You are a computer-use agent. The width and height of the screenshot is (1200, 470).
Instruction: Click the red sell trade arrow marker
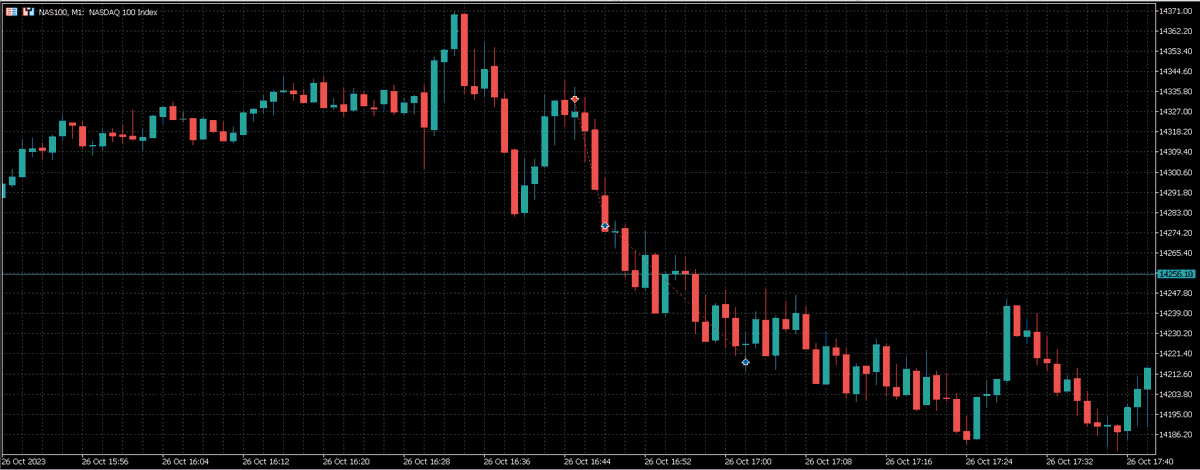tap(574, 99)
